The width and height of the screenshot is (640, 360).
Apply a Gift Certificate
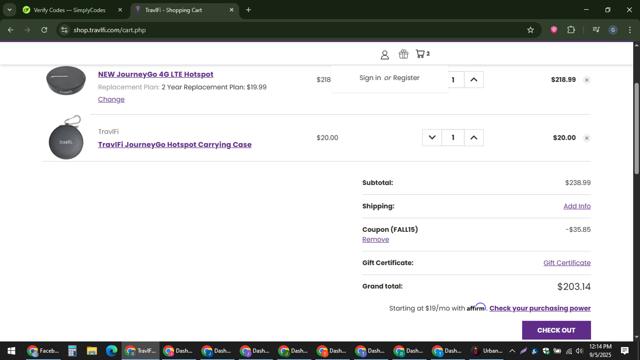tap(567, 263)
